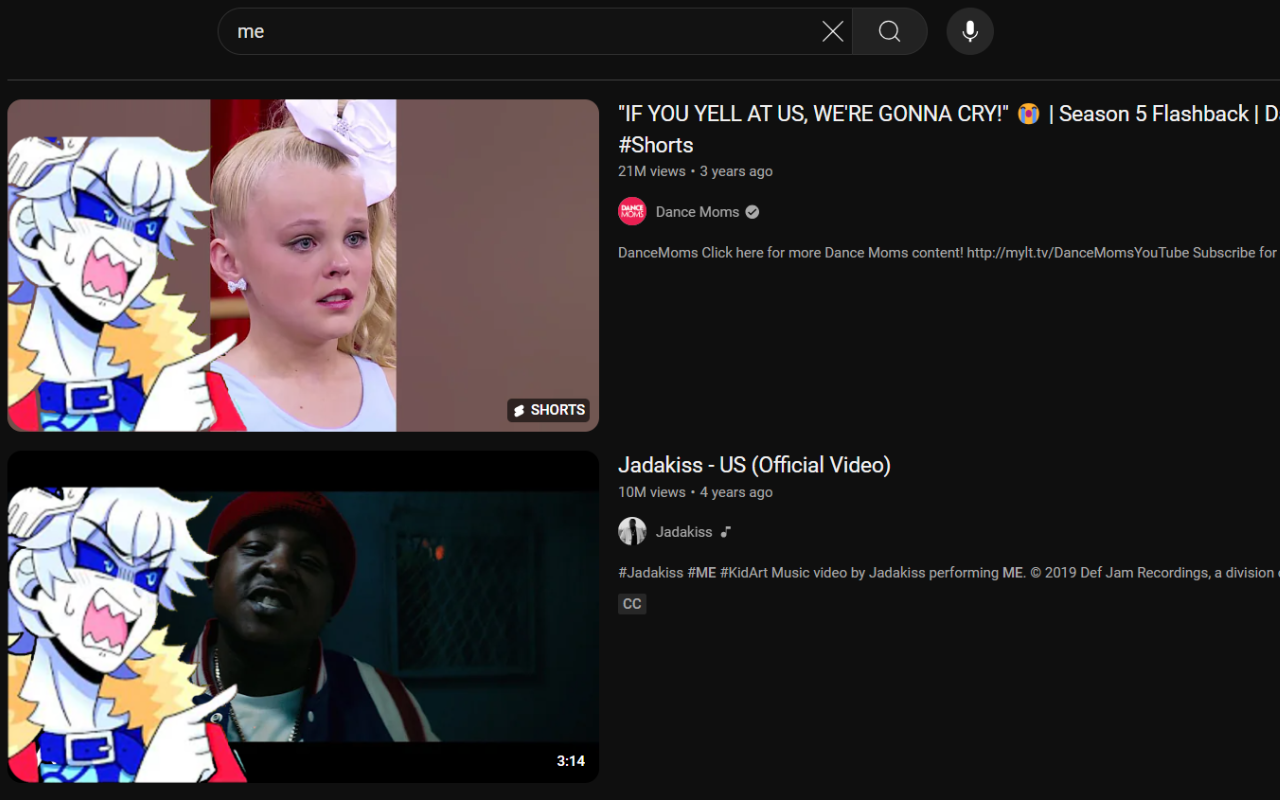
Task: Start voice search with the microphone icon
Action: coord(970,32)
